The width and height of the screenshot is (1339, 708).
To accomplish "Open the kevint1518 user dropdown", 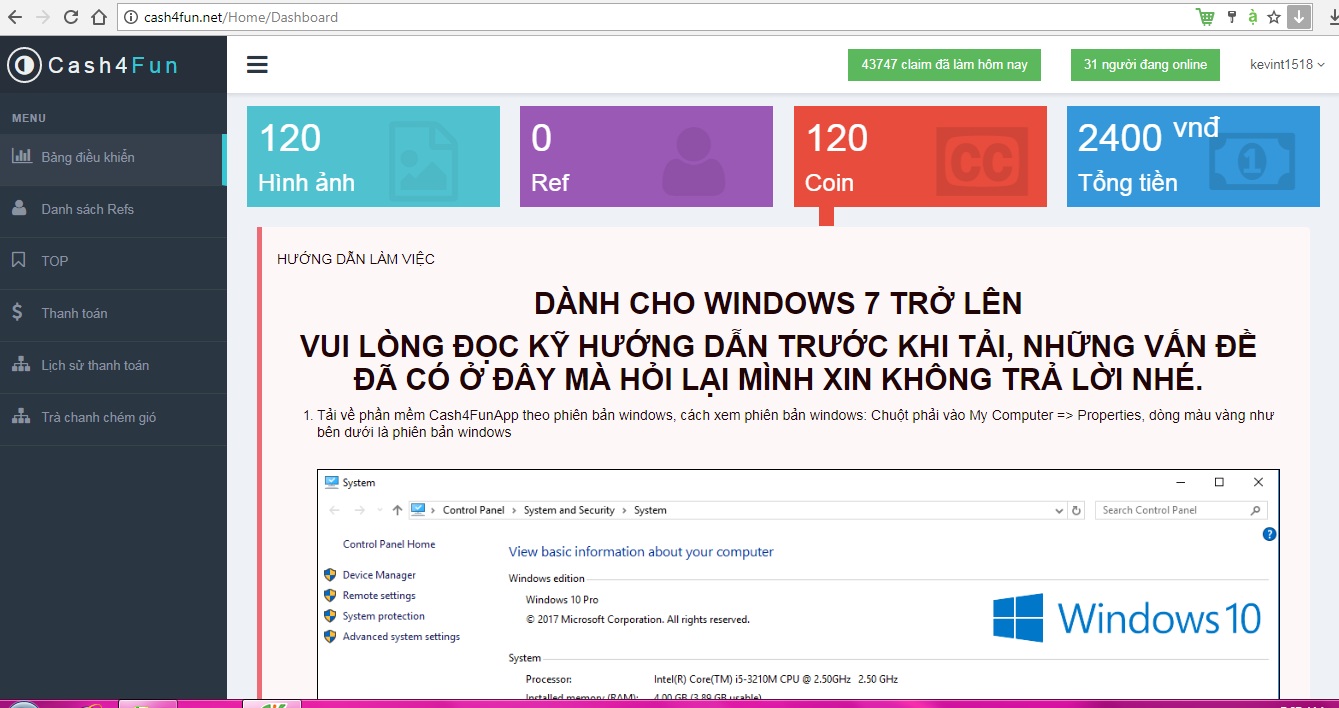I will [x=1287, y=64].
